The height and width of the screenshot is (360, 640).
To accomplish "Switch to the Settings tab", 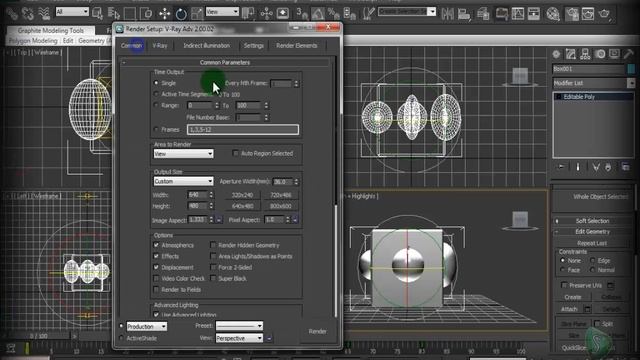I will pyautogui.click(x=253, y=46).
